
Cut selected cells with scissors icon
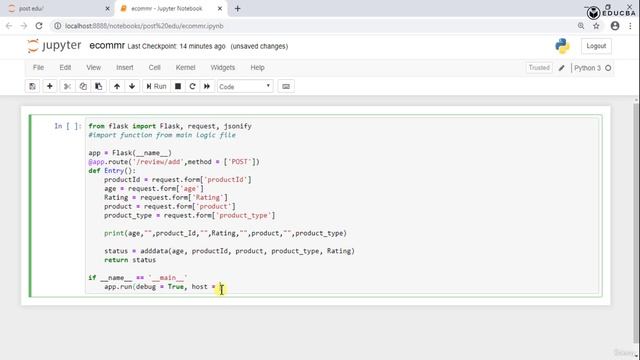click(67, 87)
